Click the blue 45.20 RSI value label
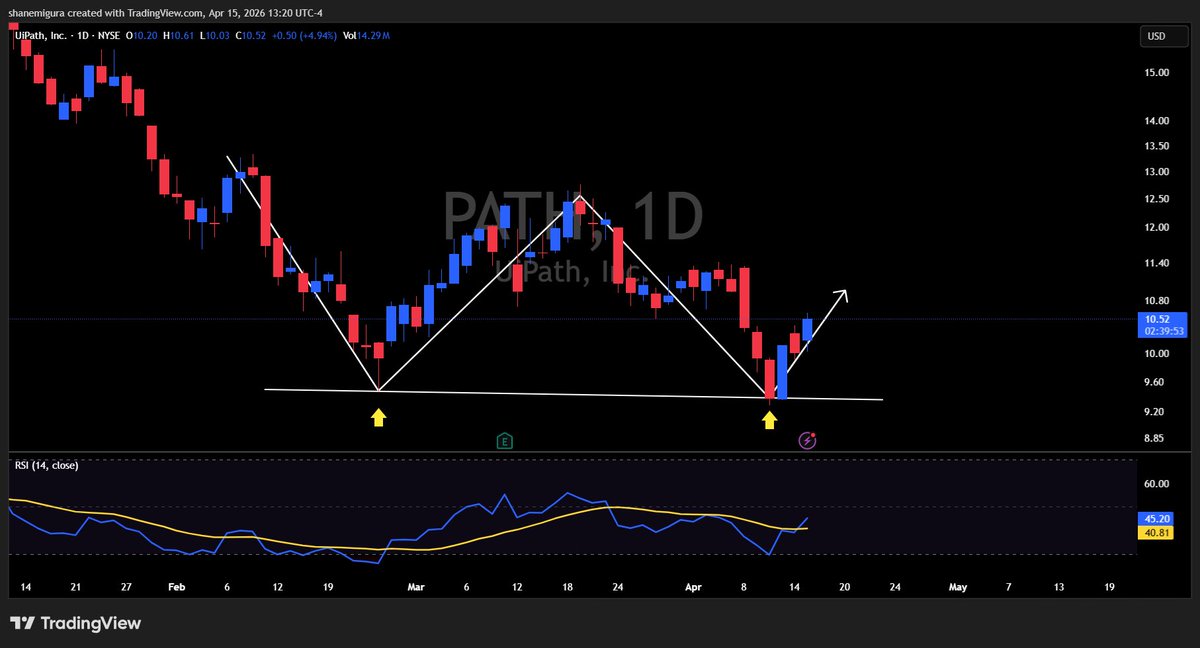This screenshot has height=648, width=1200. pos(1156,519)
